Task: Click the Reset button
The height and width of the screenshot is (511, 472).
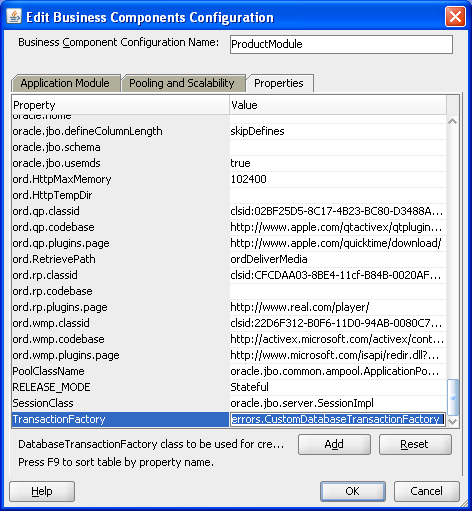Action: click(415, 444)
